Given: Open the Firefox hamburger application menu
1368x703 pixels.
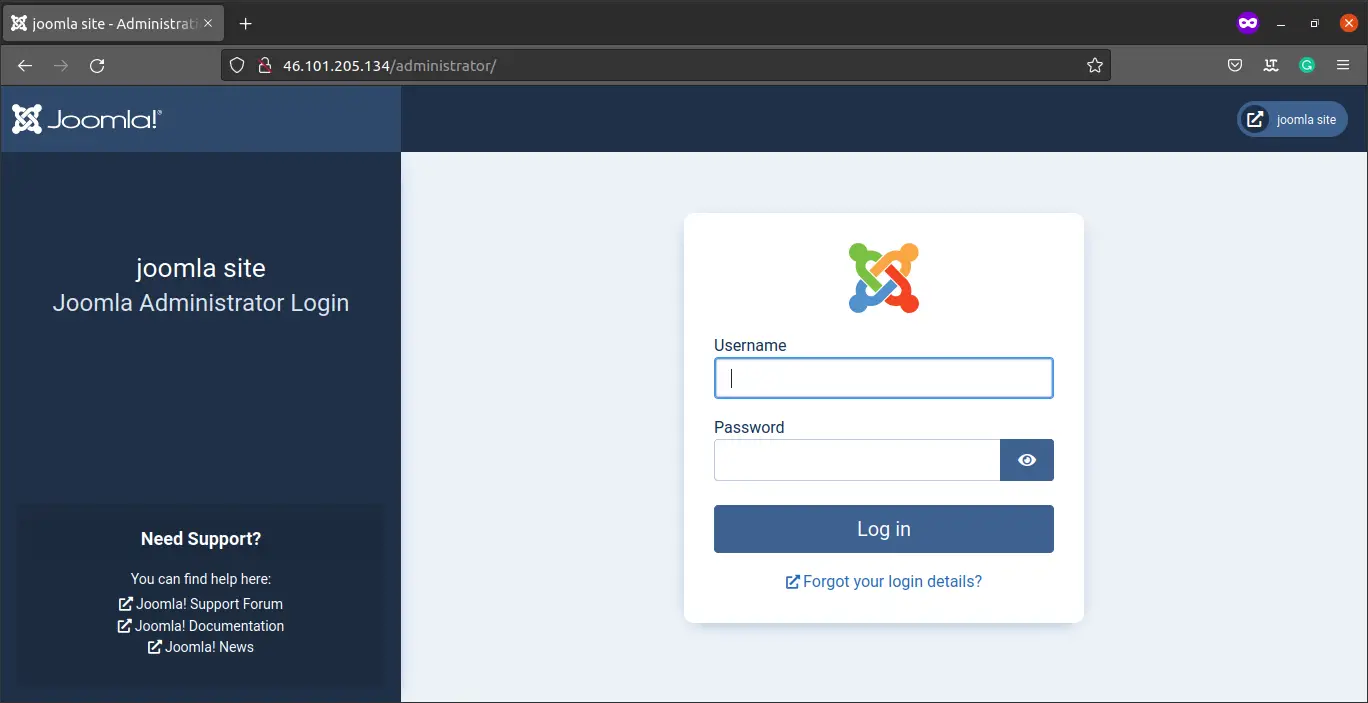Looking at the screenshot, I should click(1343, 65).
